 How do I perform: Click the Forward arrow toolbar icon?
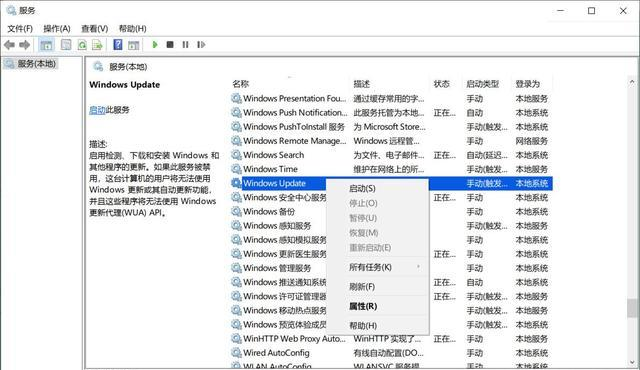pyautogui.click(x=24, y=45)
